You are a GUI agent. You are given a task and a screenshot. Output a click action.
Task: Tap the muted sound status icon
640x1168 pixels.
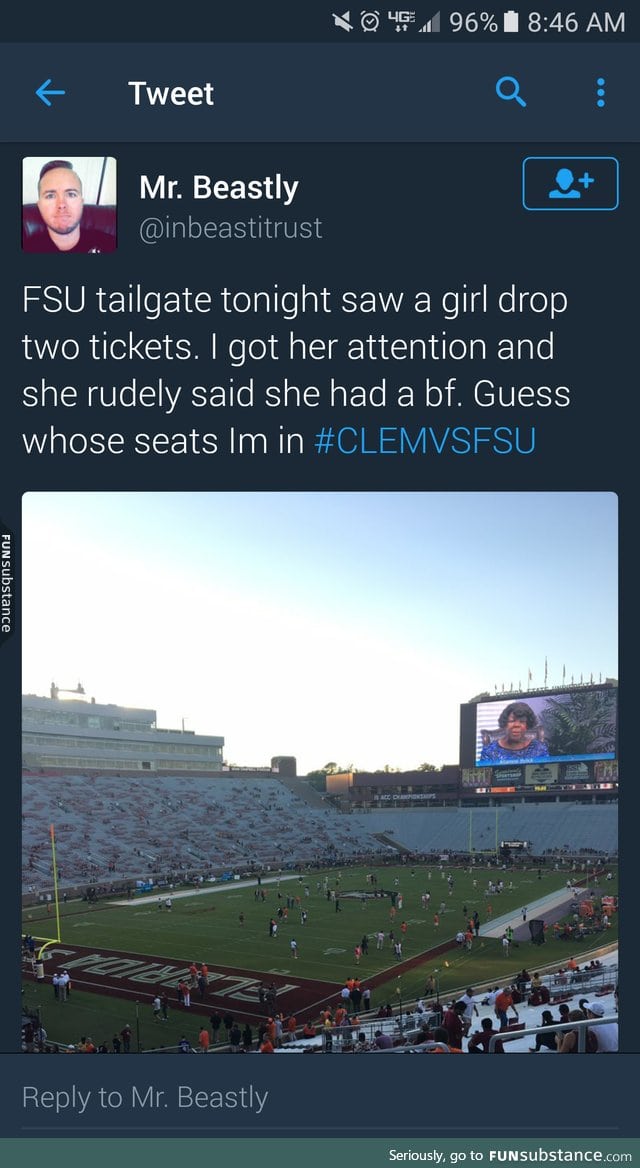click(x=343, y=22)
